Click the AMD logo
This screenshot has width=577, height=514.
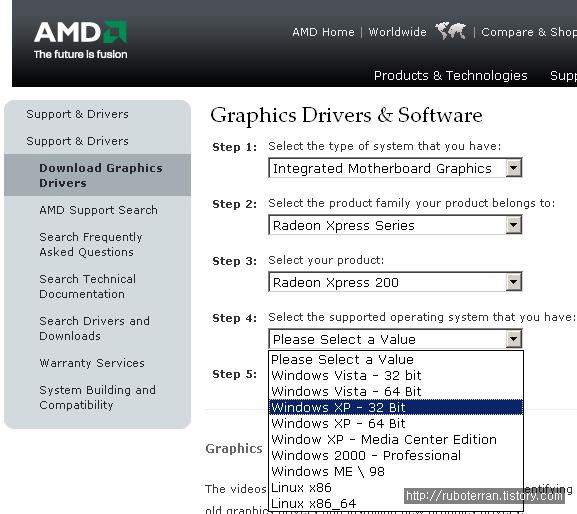pos(81,40)
